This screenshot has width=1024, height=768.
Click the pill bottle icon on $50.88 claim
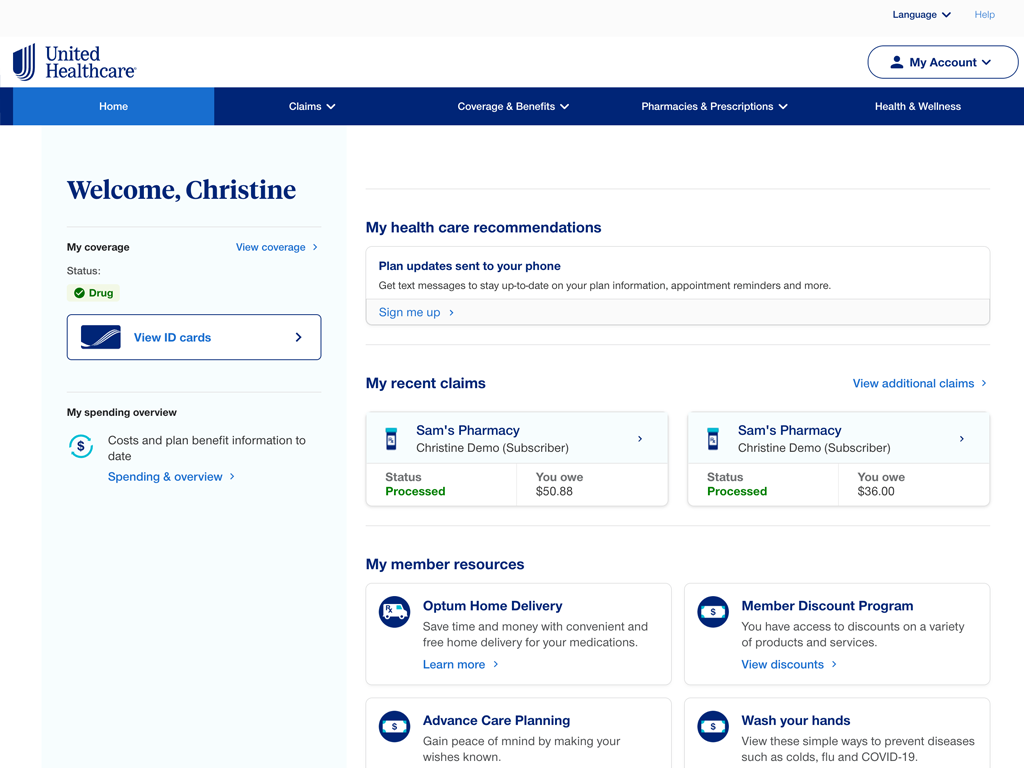(391, 439)
